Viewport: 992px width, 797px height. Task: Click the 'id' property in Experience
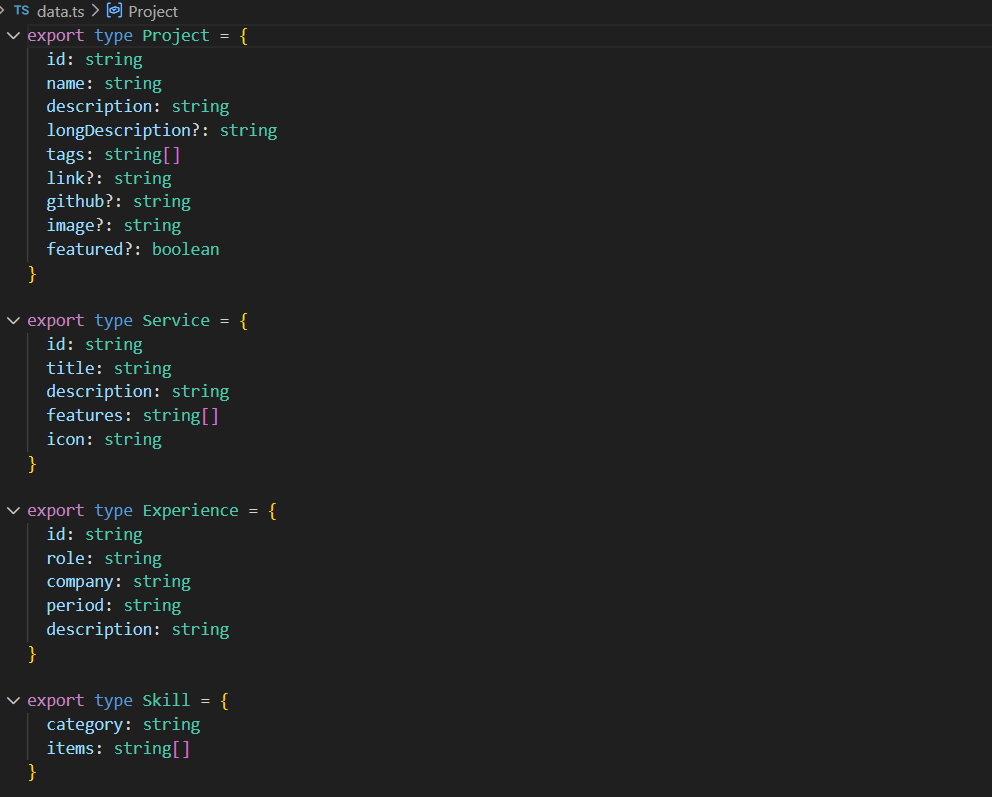tap(56, 534)
